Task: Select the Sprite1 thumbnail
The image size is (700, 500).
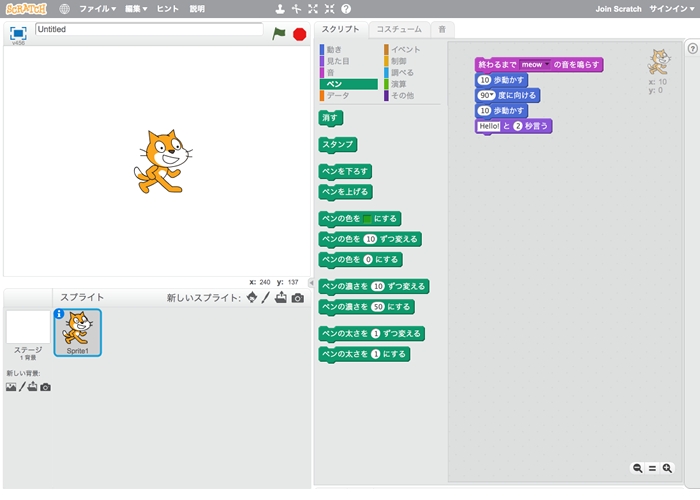Action: coord(78,333)
